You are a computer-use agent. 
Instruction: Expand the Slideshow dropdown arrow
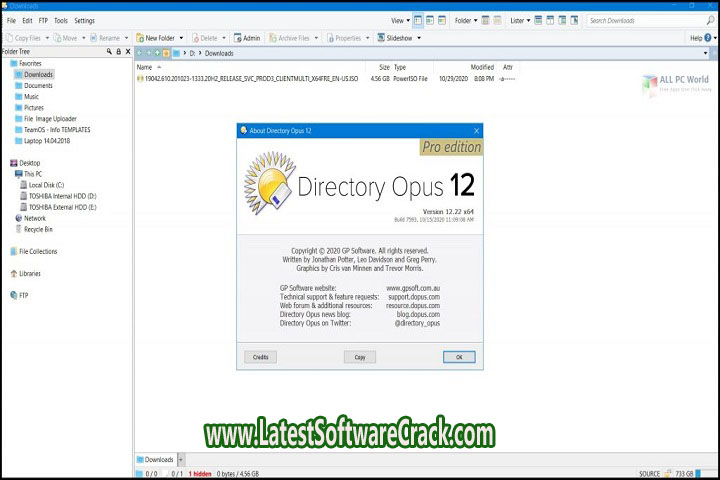coord(418,38)
